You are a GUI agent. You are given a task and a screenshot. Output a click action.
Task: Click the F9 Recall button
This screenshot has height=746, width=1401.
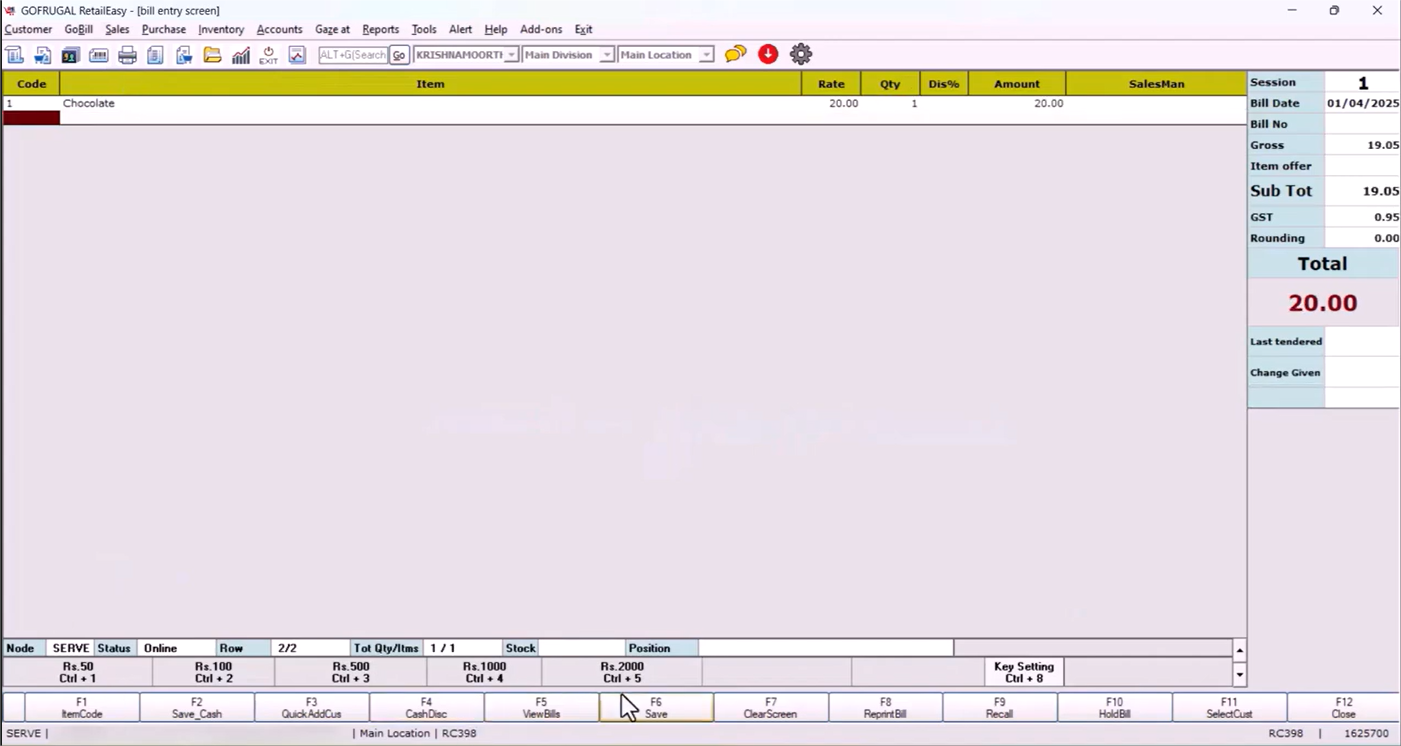click(x=1000, y=708)
